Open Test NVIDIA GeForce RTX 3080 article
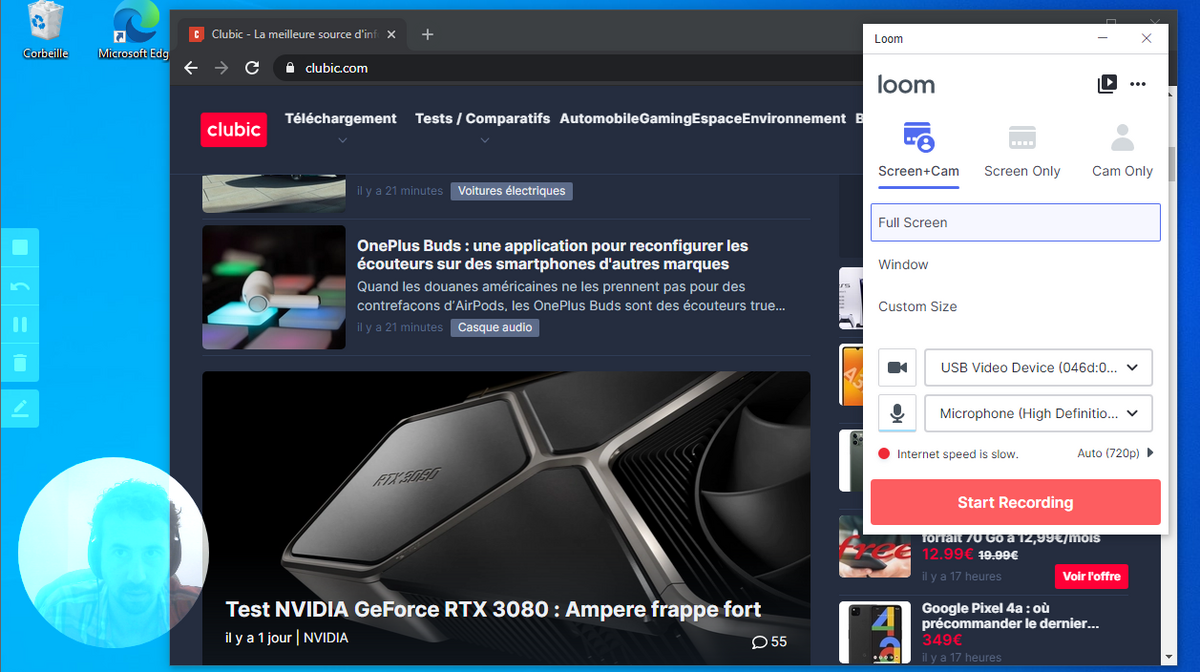 click(x=493, y=609)
